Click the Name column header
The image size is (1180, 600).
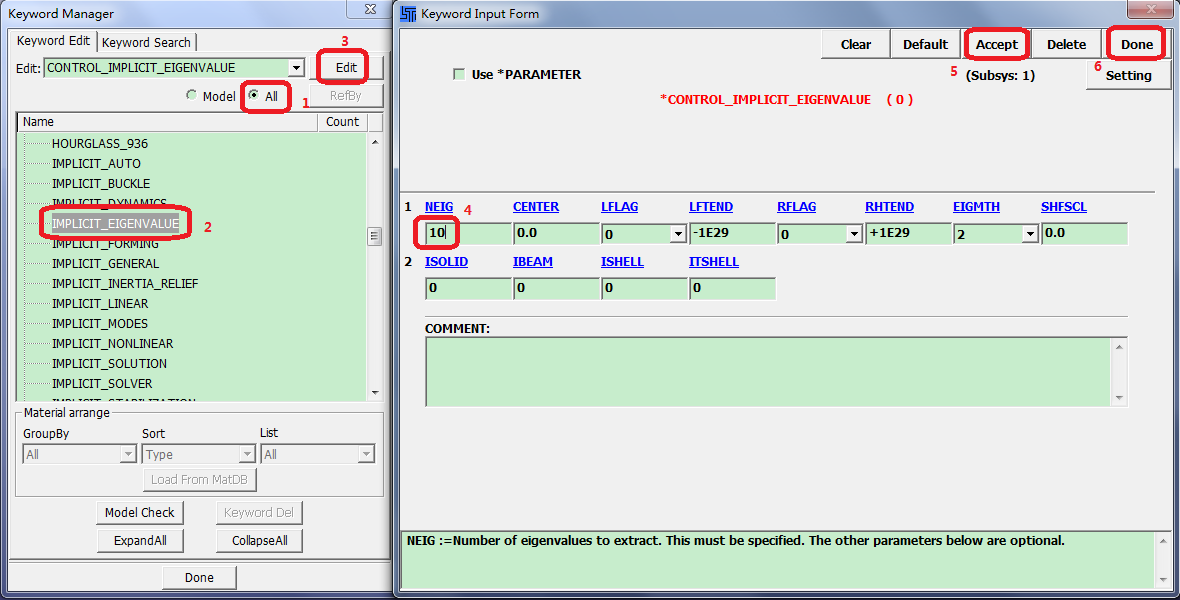[167, 122]
